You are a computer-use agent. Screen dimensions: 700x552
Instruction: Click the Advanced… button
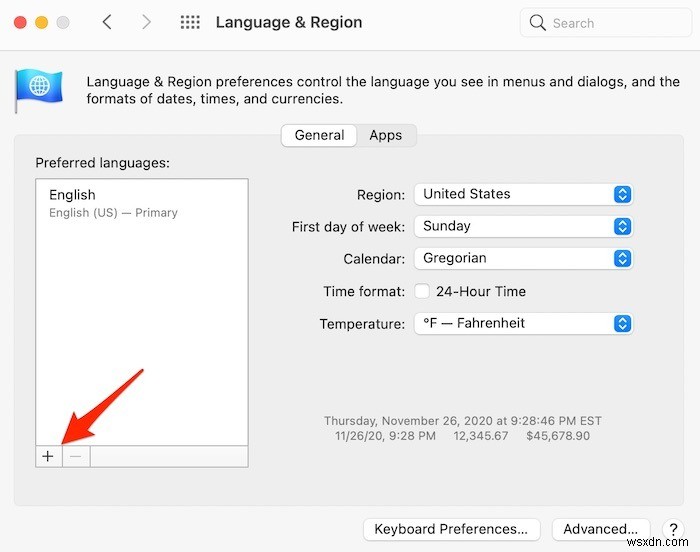point(600,529)
